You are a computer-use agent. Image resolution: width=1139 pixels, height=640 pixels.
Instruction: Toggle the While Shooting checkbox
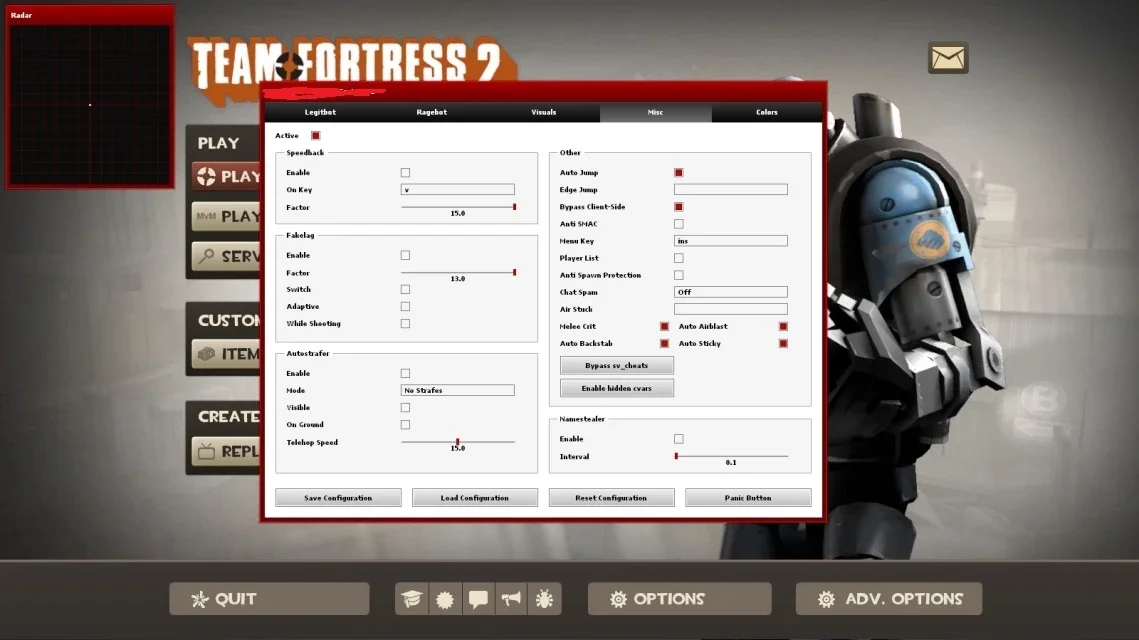click(x=405, y=323)
